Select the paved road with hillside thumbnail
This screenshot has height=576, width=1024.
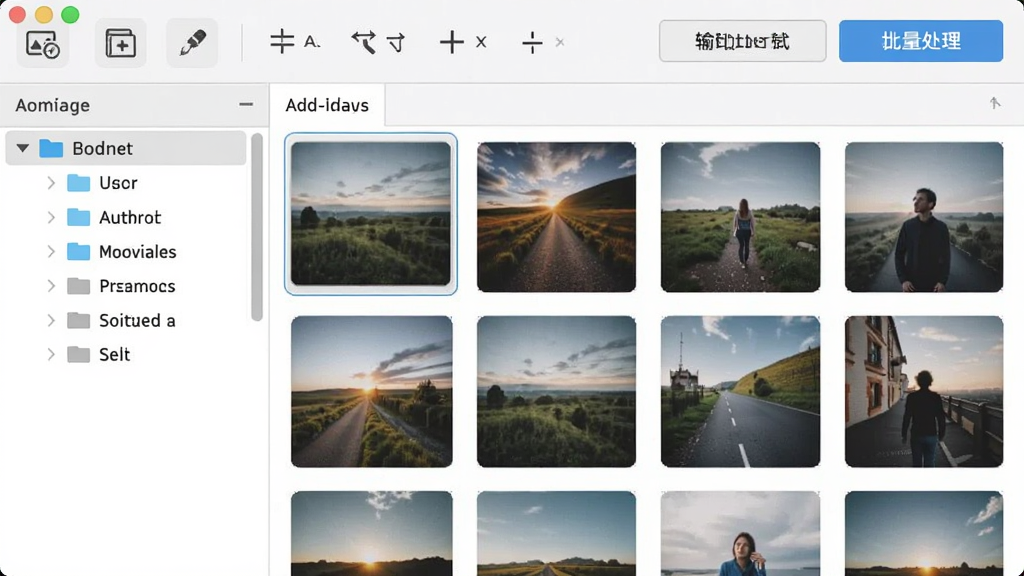[741, 391]
